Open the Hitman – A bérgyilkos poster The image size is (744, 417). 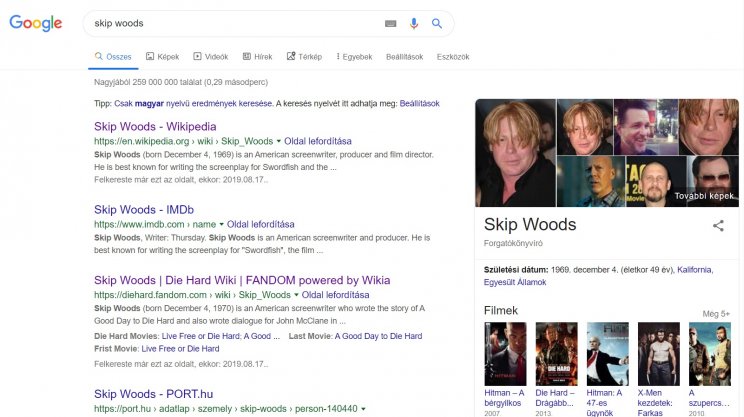click(505, 354)
